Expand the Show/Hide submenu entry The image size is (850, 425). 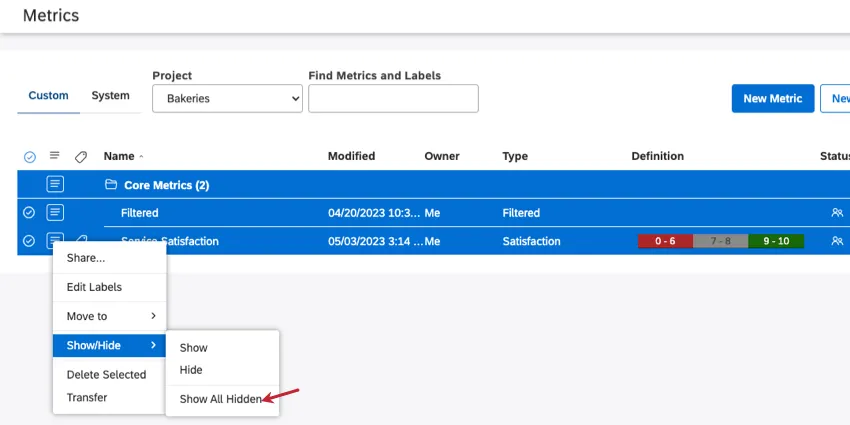pyautogui.click(x=109, y=345)
